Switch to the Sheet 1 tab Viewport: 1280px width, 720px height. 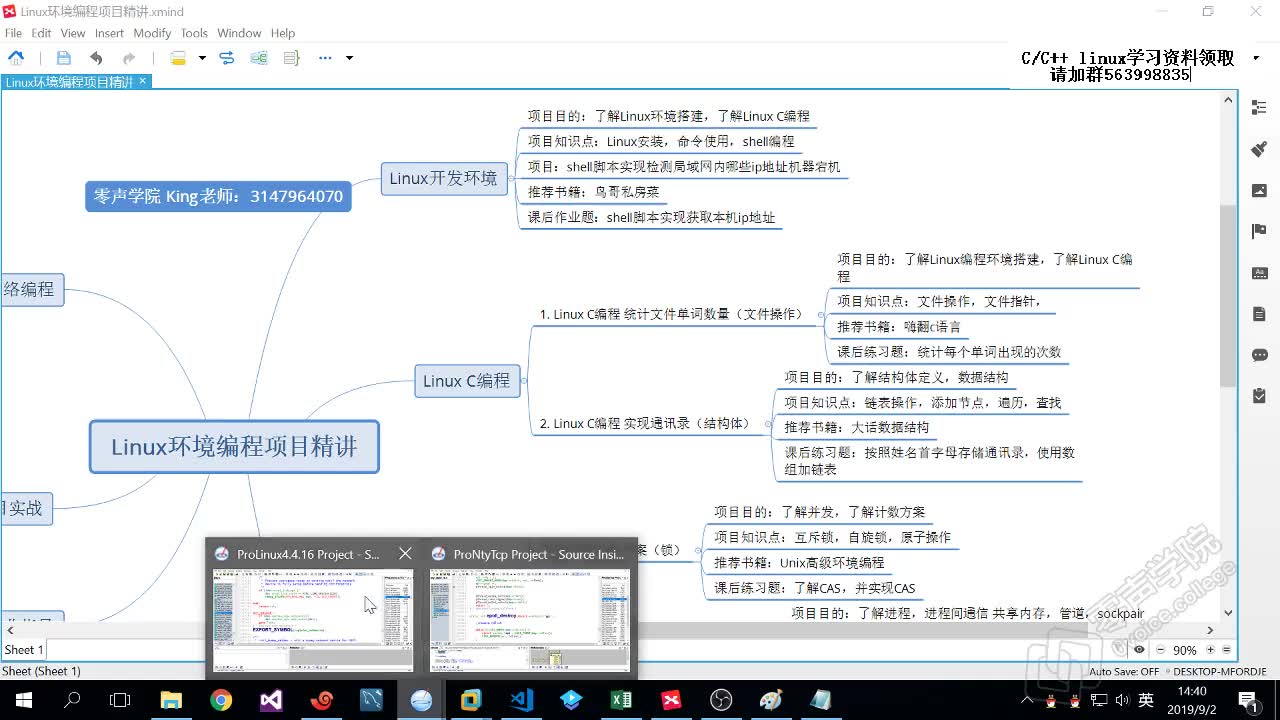click(x=22, y=649)
